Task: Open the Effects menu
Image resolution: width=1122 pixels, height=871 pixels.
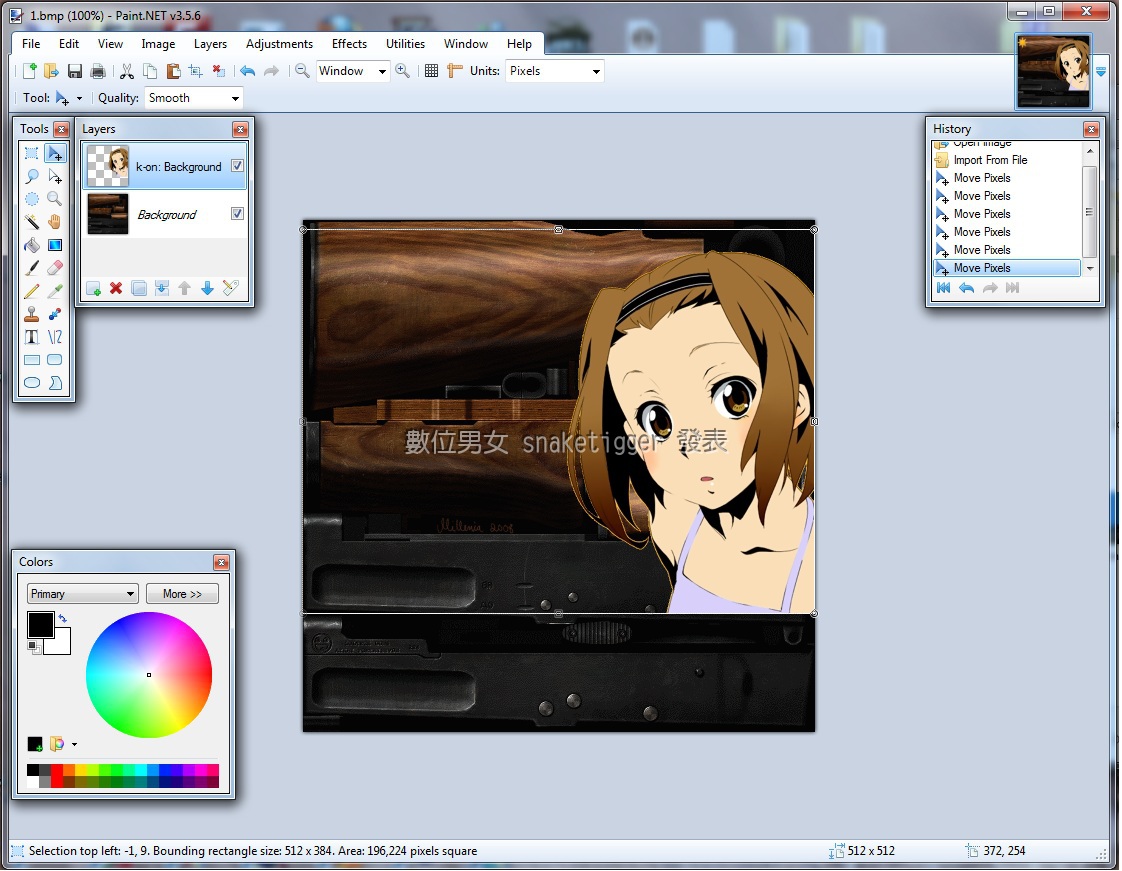Action: pos(349,44)
